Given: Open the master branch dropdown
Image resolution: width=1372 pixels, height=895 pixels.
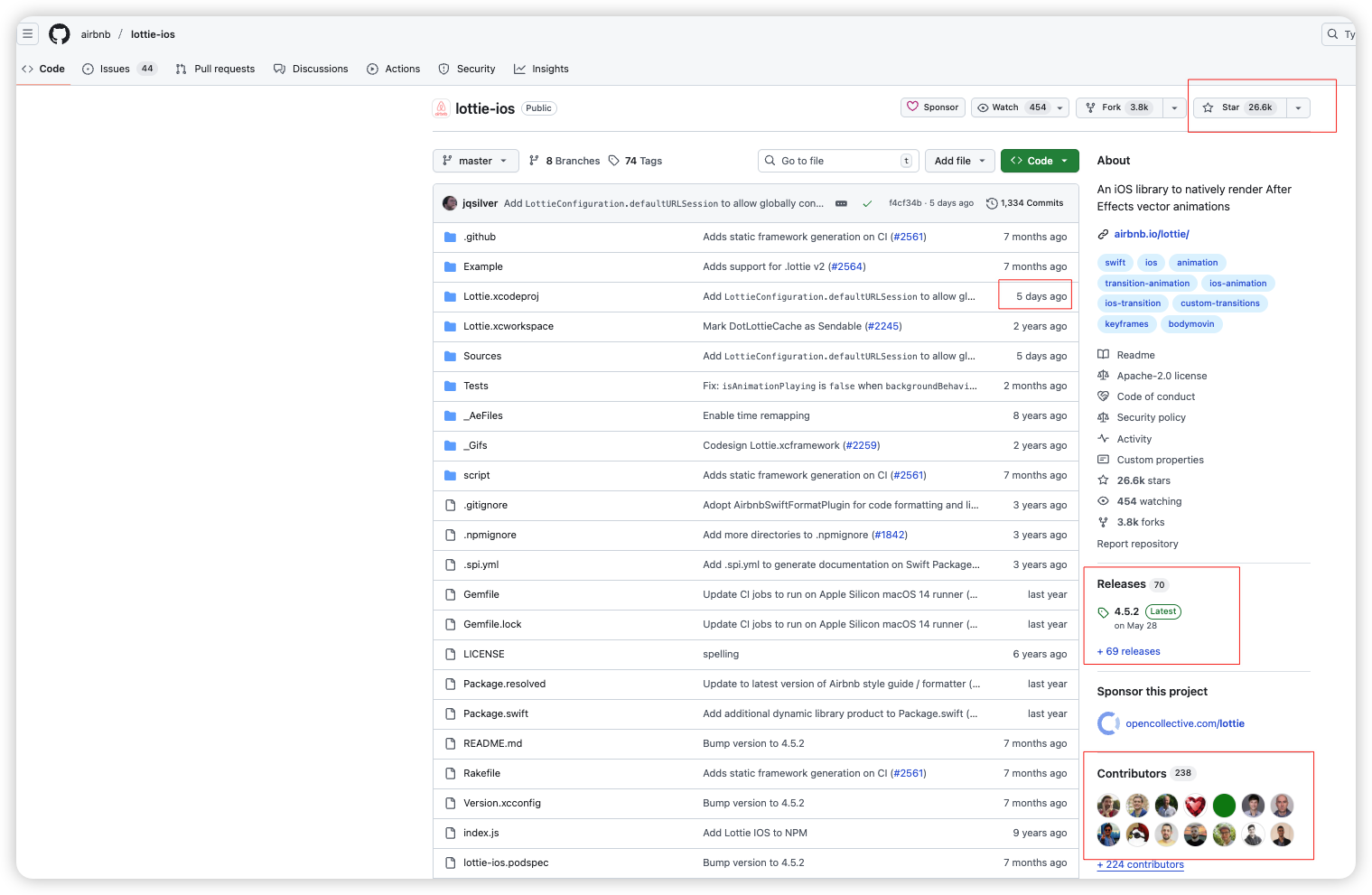Looking at the screenshot, I should (476, 161).
